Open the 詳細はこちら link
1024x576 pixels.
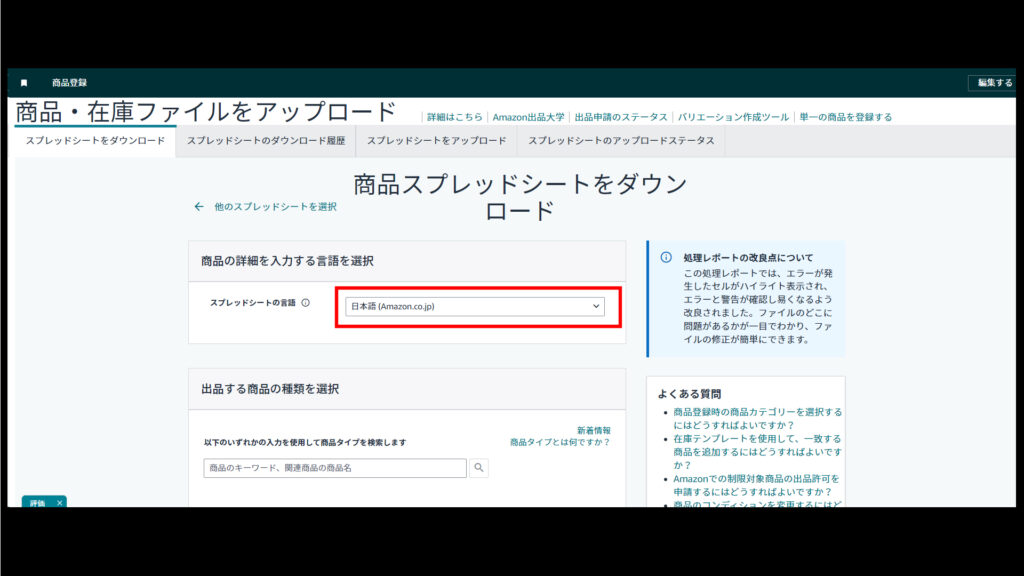coord(455,117)
